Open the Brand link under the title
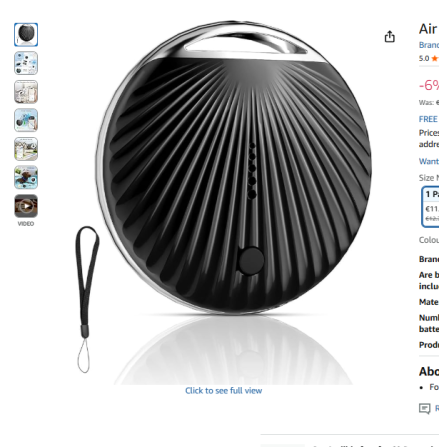The image size is (439, 447). point(429,45)
